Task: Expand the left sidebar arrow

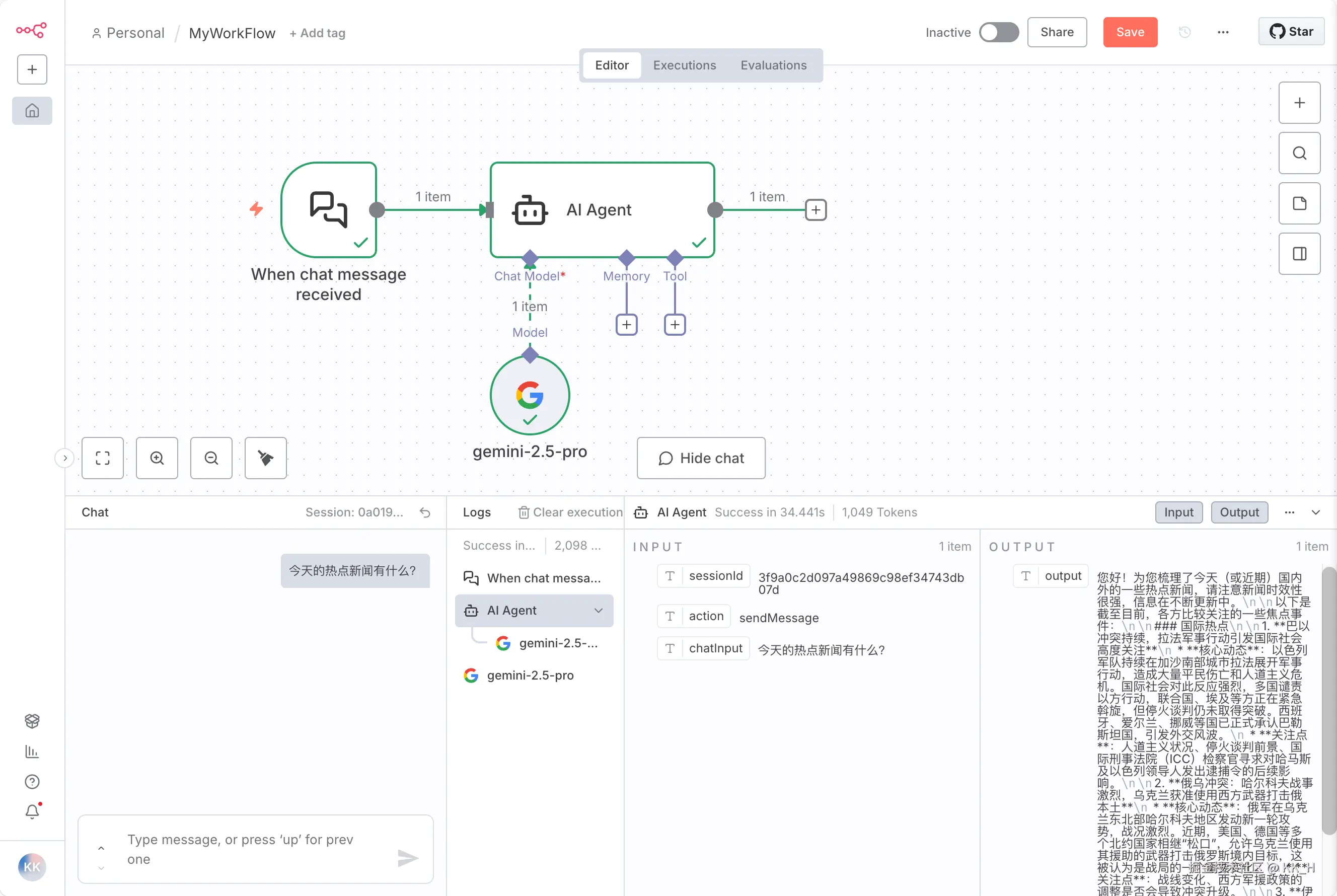Action: click(64, 458)
